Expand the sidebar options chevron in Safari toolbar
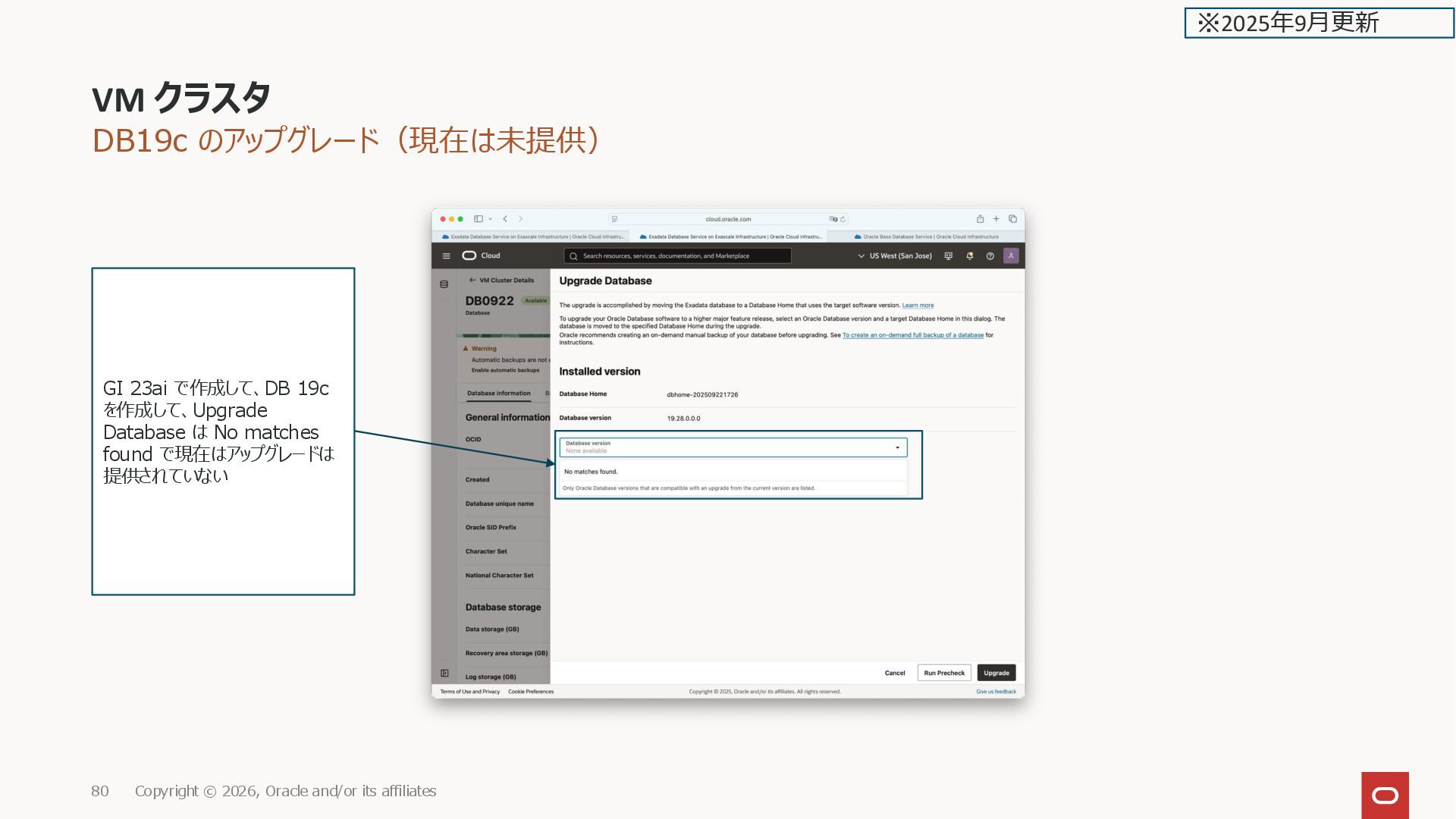1456x819 pixels. [491, 219]
